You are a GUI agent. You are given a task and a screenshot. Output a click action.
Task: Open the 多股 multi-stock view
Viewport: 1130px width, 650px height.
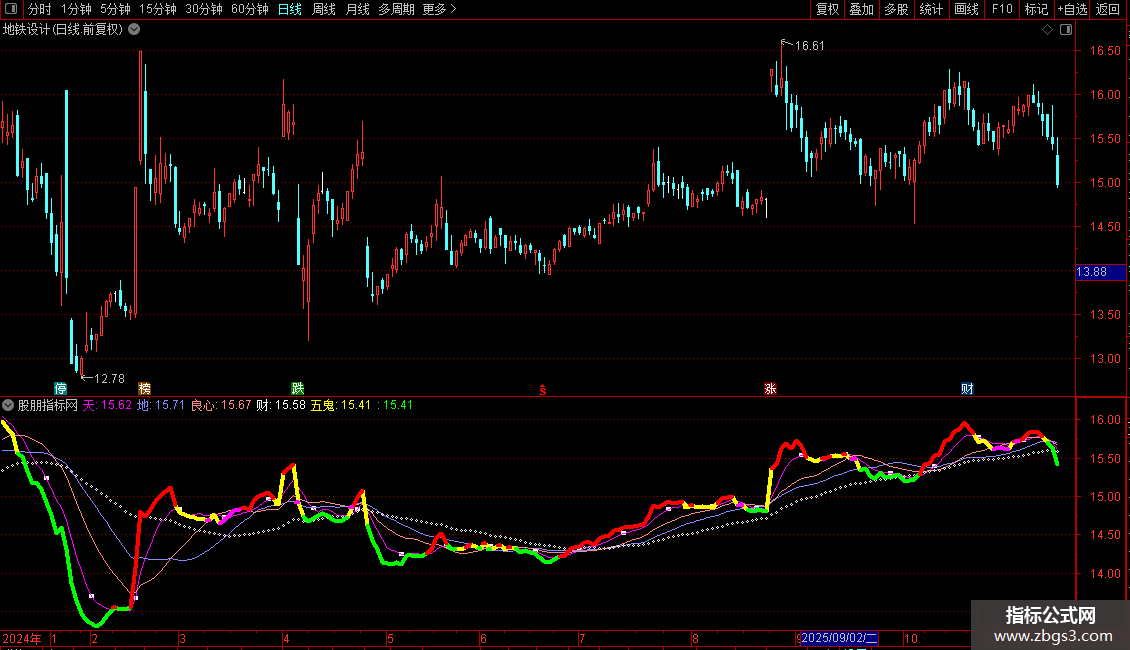click(x=896, y=9)
